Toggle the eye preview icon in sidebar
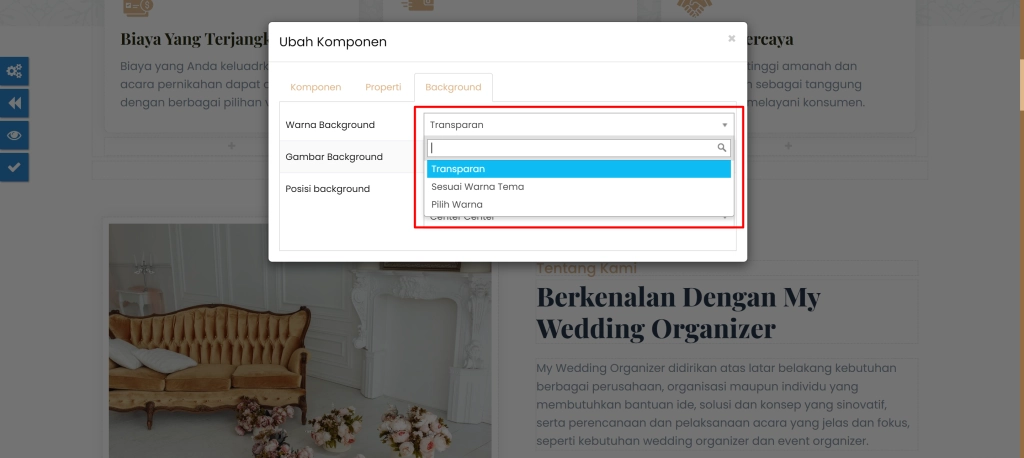Image resolution: width=1024 pixels, height=458 pixels. (14, 135)
